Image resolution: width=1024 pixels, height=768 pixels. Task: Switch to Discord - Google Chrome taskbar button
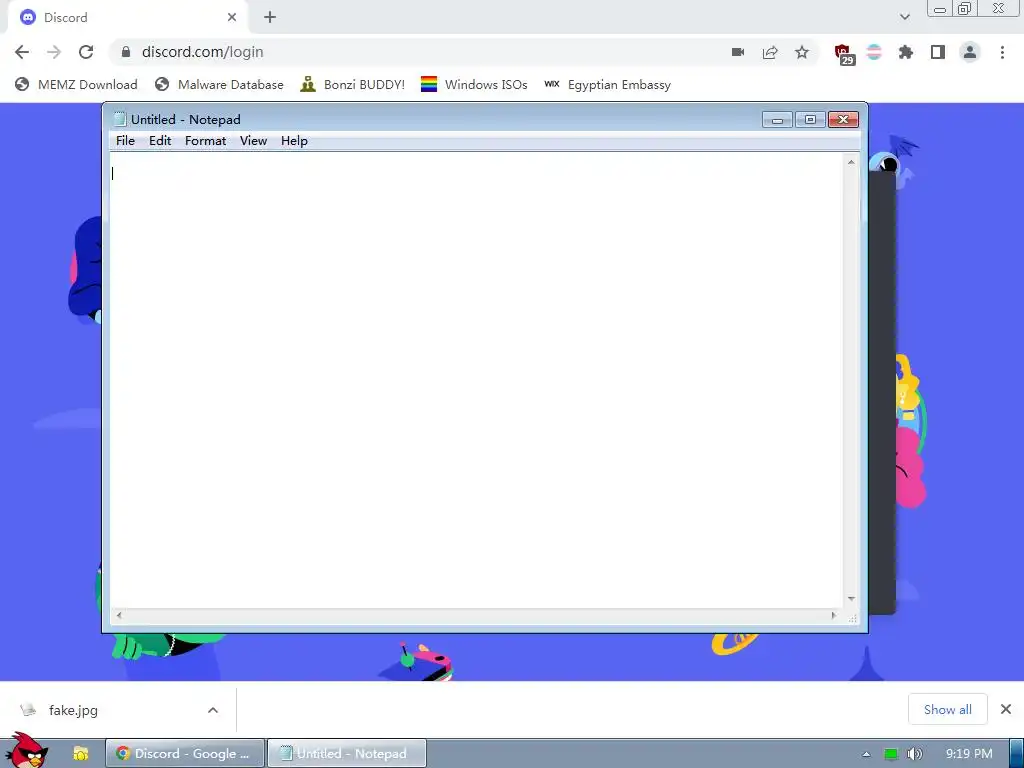click(185, 754)
